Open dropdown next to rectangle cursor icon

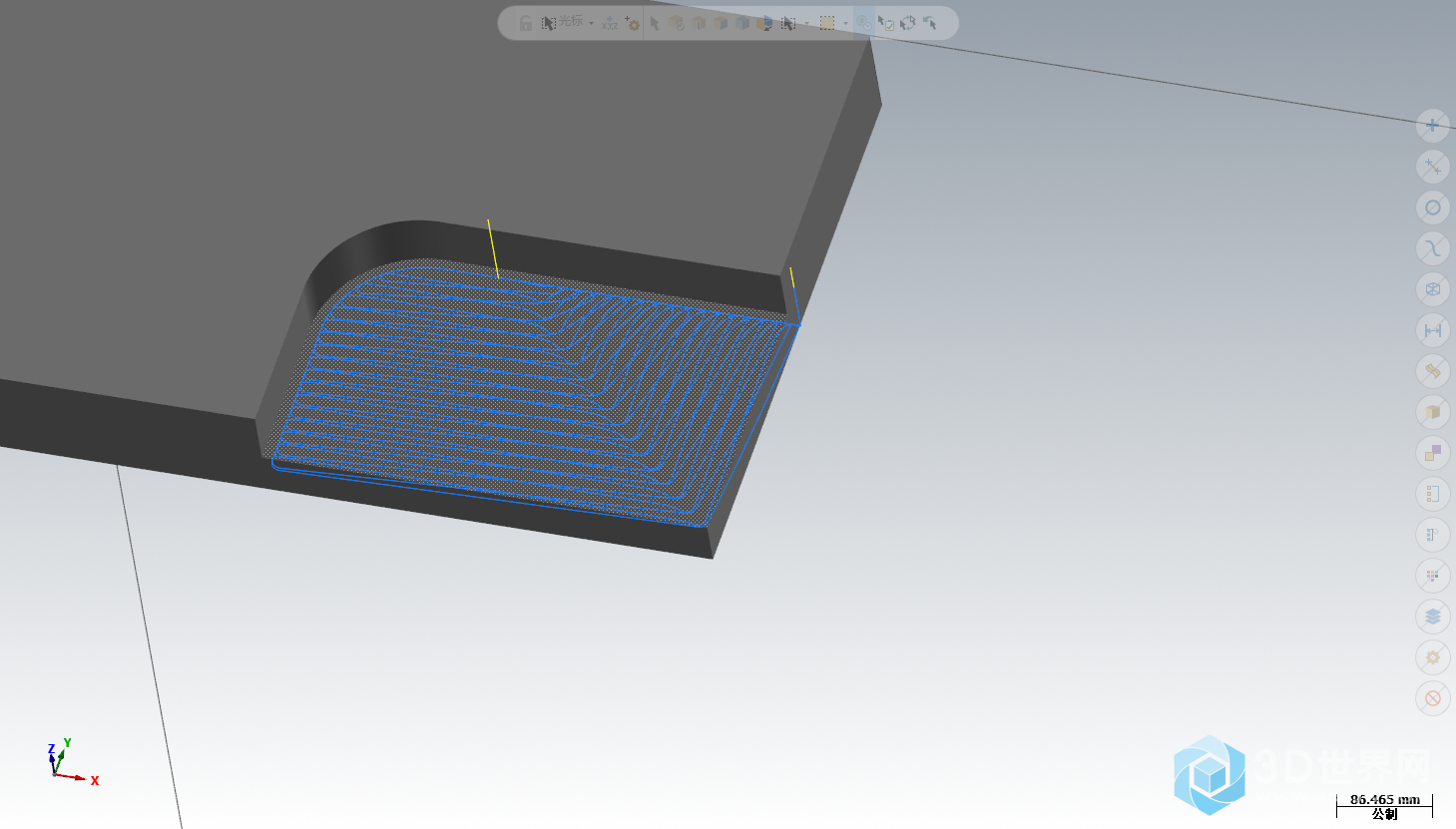tap(806, 23)
